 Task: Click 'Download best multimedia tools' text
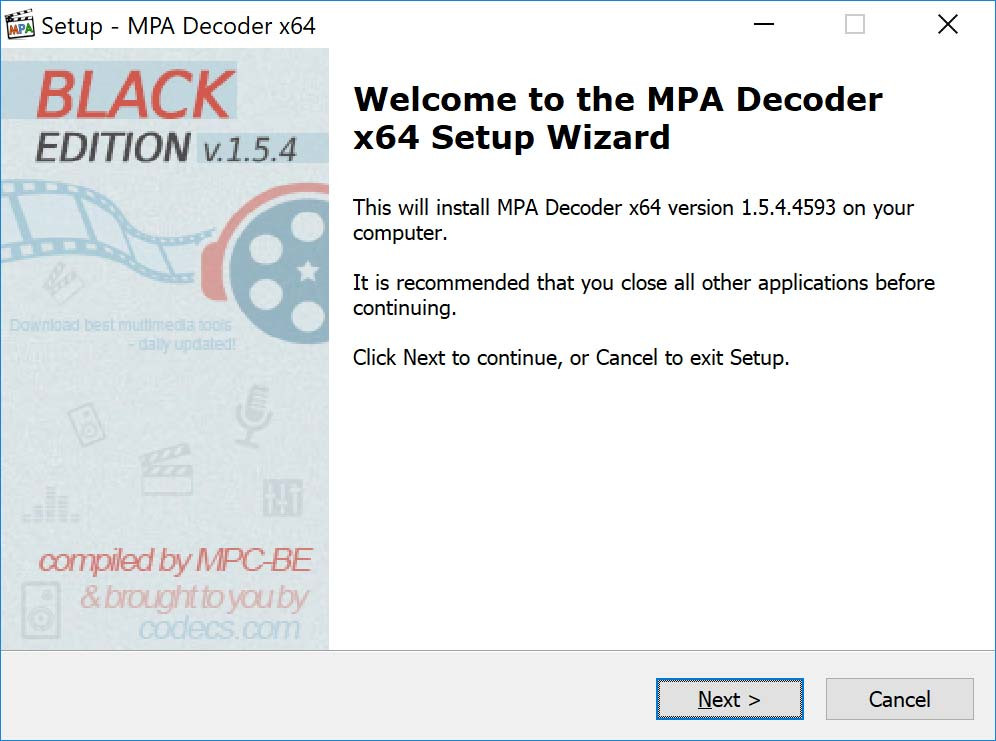(121, 325)
